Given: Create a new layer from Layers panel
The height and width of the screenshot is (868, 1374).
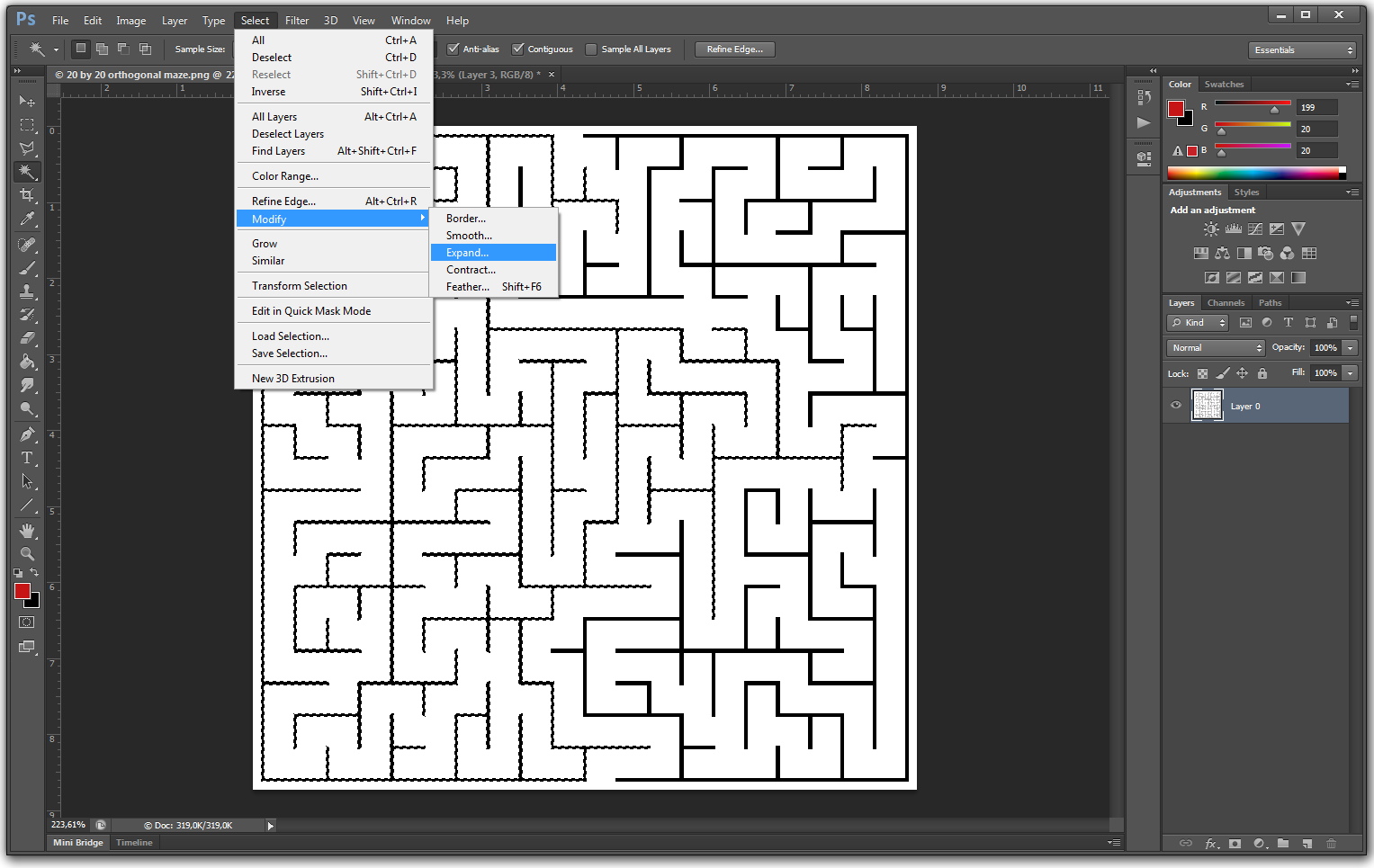Looking at the screenshot, I should tap(1307, 844).
